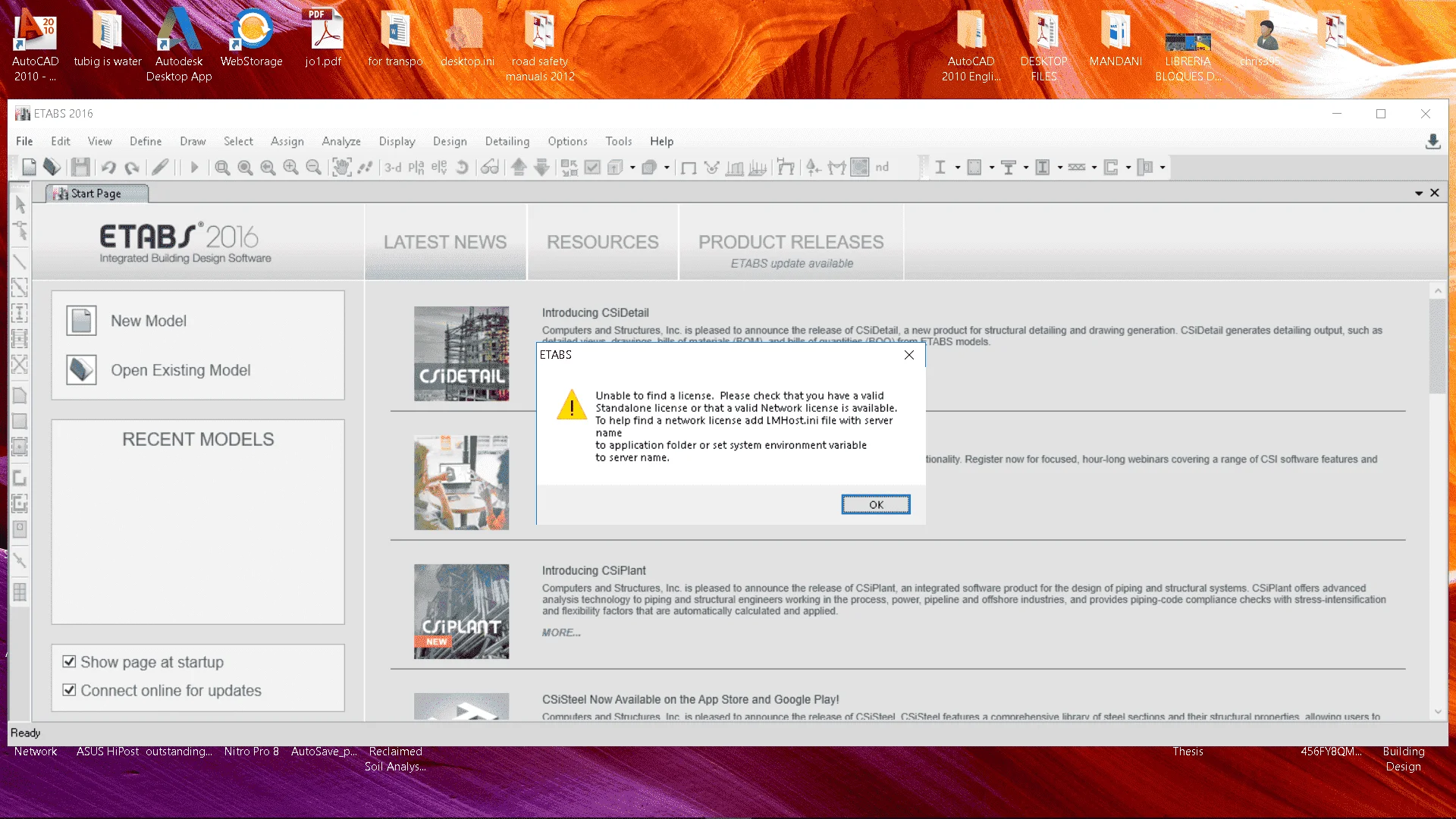The image size is (1456, 819).
Task: Open the Start Page window list dropdown arrow
Action: click(x=1419, y=193)
